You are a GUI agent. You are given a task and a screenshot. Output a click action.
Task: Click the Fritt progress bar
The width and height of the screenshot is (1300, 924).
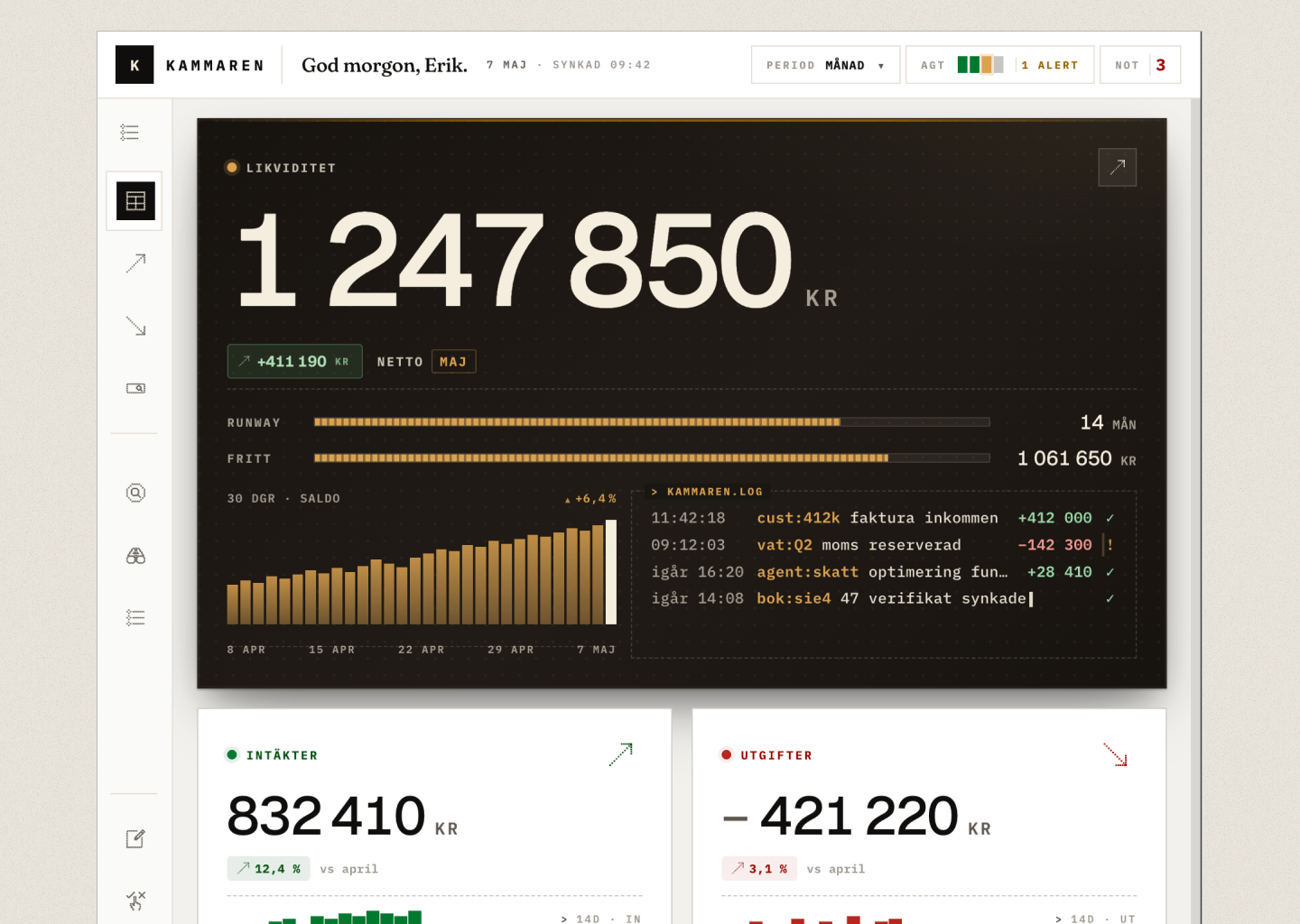(652, 457)
